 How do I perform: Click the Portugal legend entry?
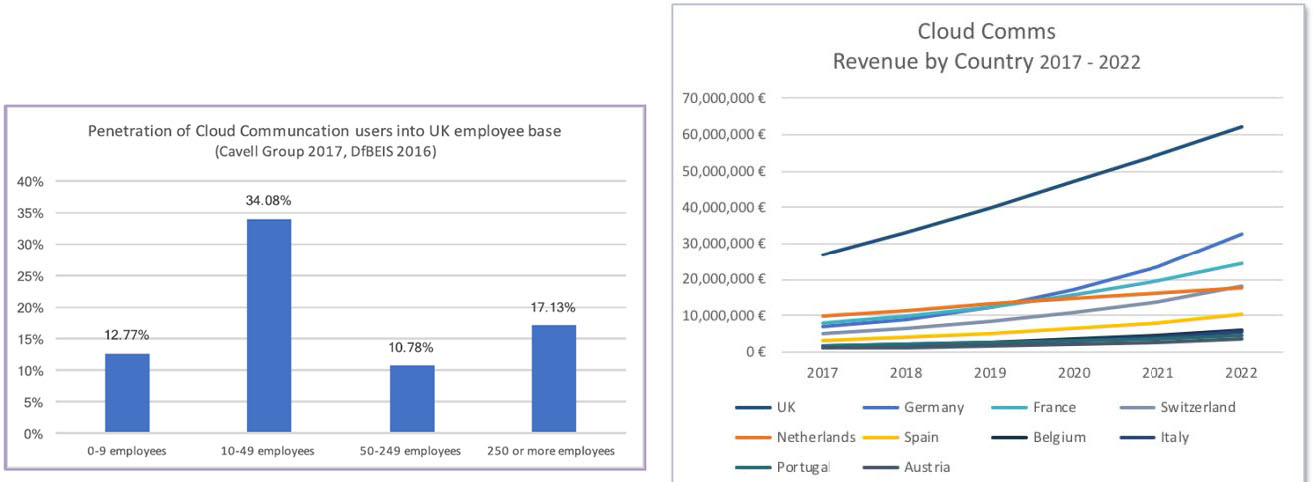781,467
